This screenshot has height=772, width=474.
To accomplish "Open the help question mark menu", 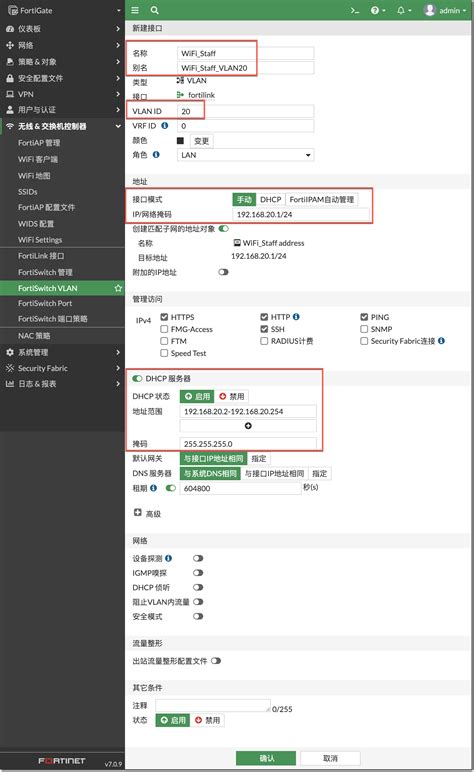I will coord(377,10).
